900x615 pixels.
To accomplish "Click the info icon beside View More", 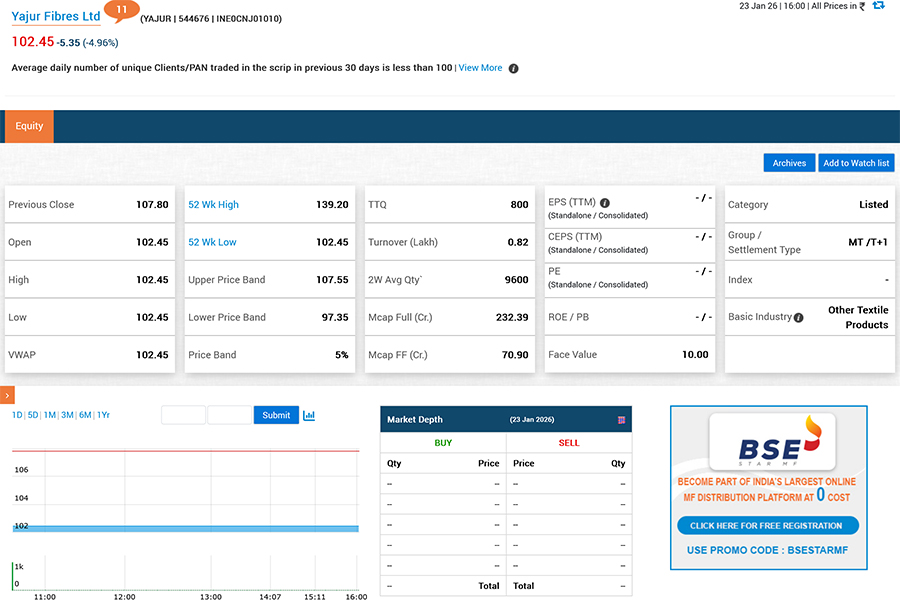I will click(513, 68).
